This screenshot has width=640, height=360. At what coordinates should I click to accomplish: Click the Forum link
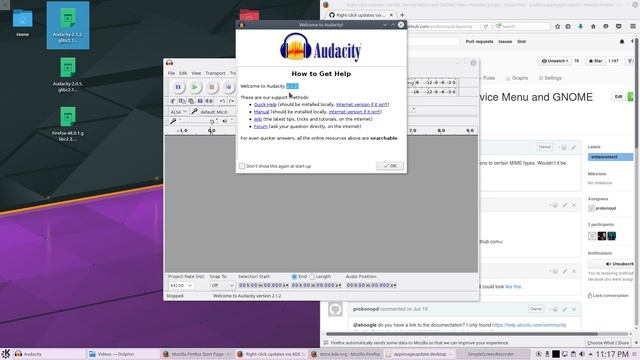(260, 127)
